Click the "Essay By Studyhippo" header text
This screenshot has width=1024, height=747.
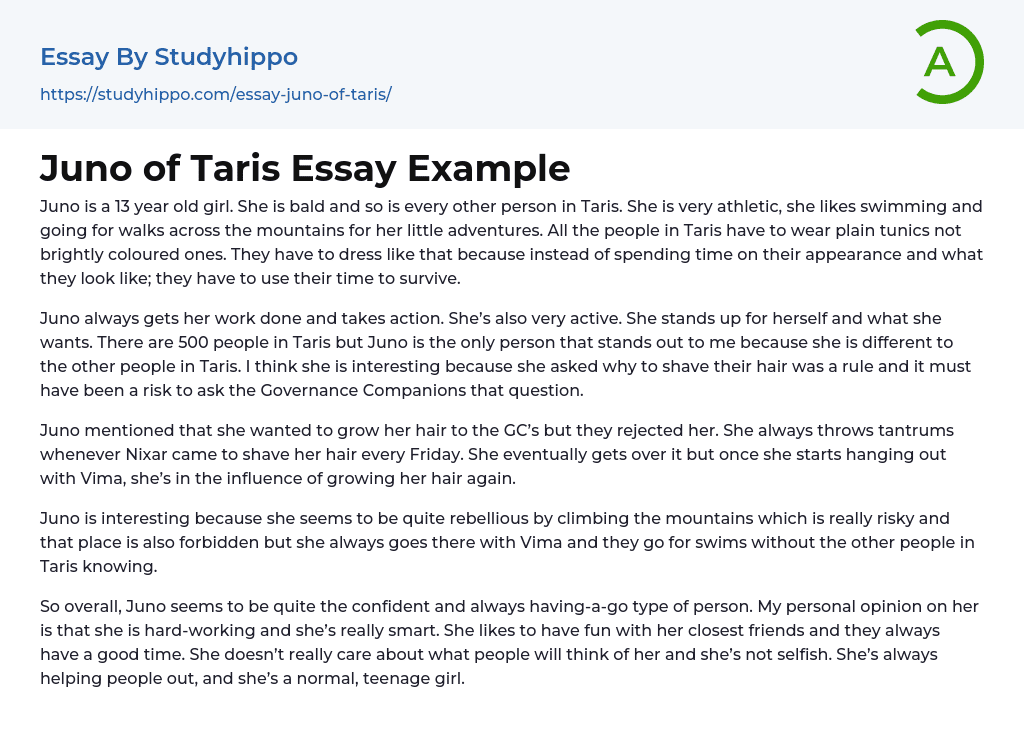169,57
